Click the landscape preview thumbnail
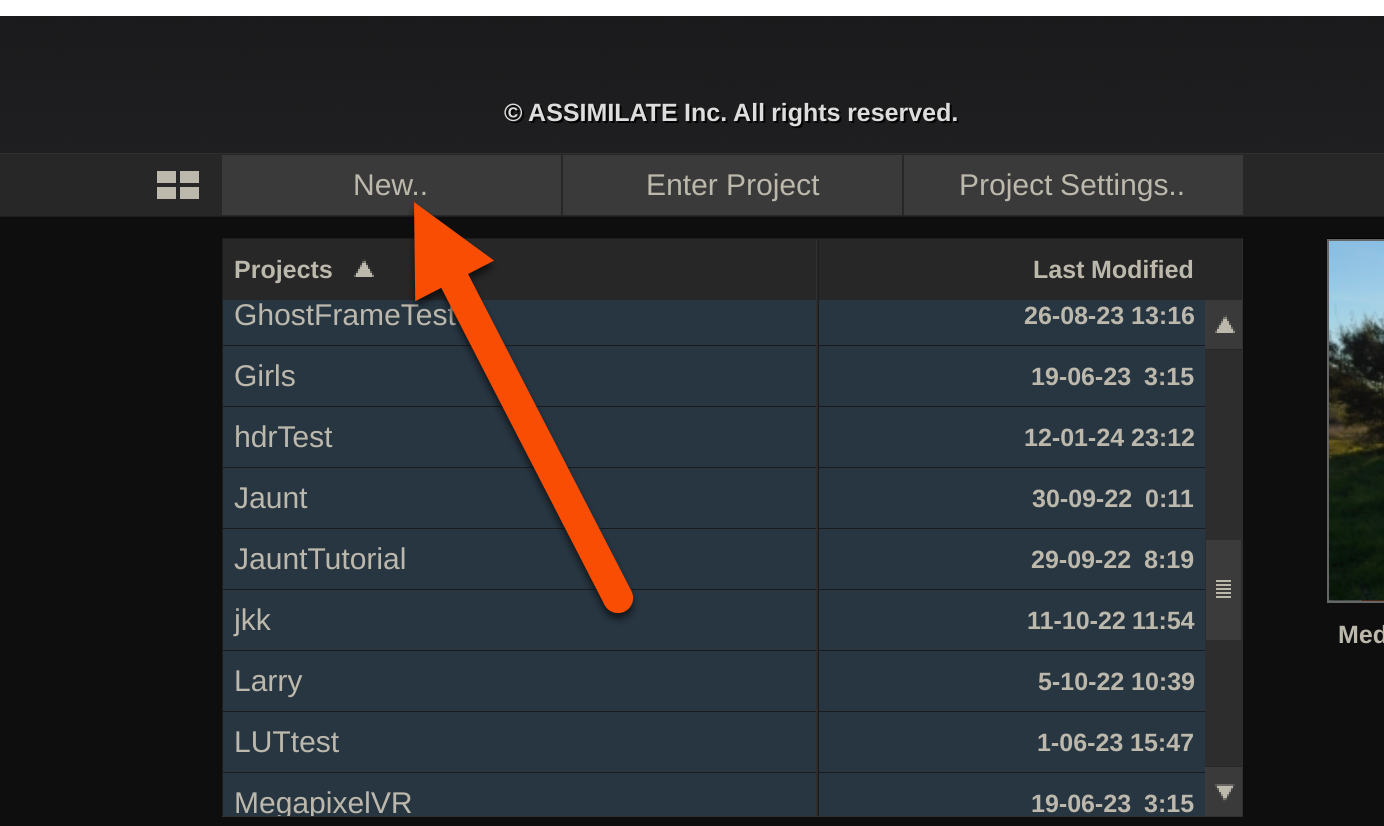 tap(1356, 420)
